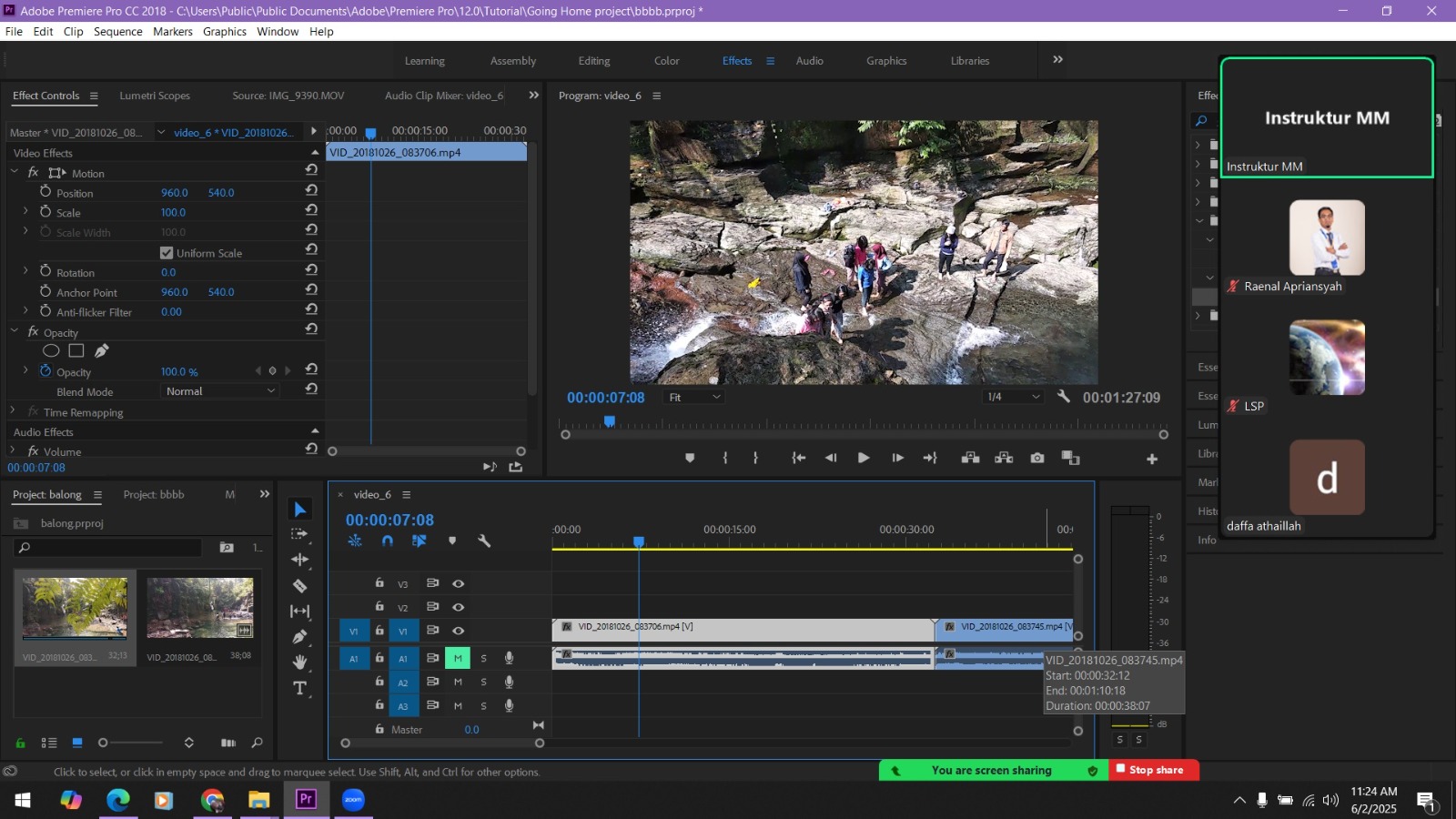Toggle mute on audio track A1

coord(458,658)
